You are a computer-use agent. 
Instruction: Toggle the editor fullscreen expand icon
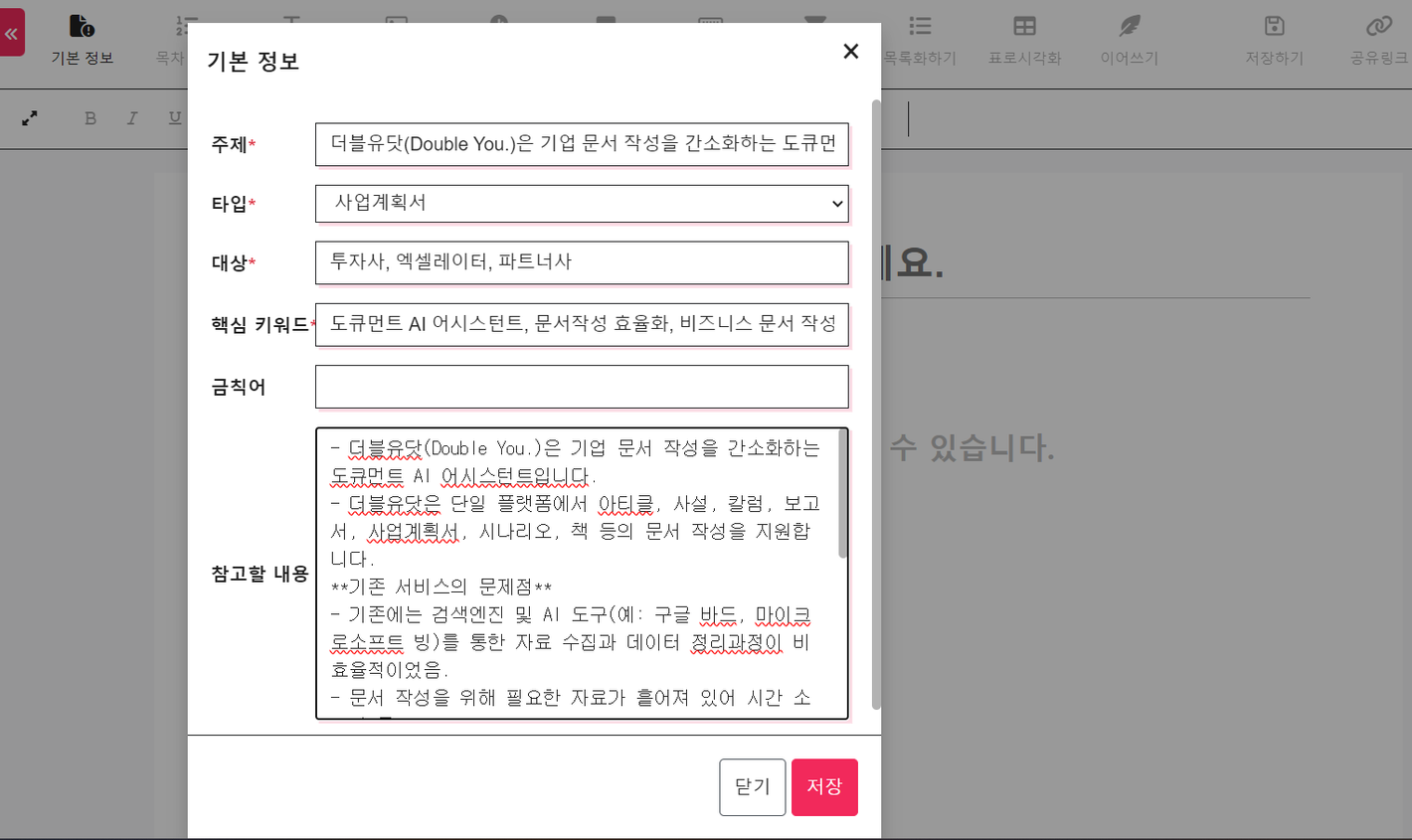30,118
